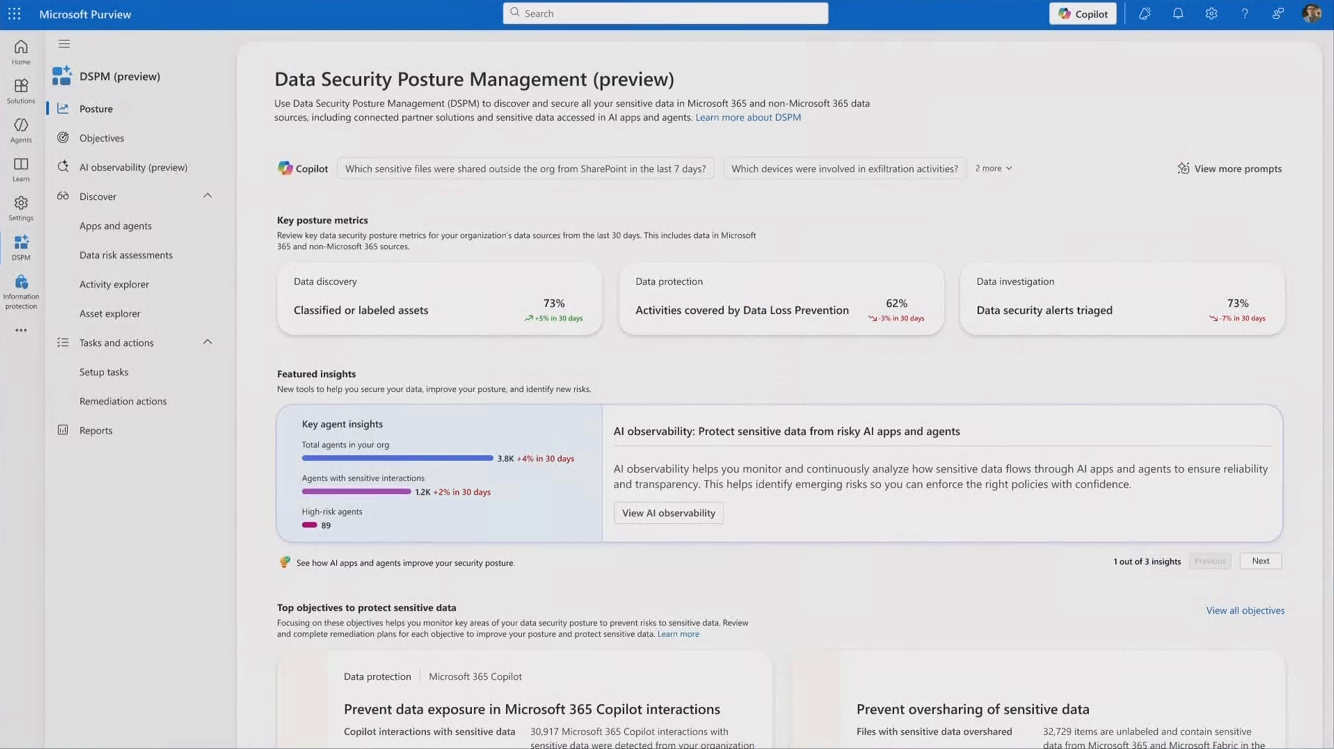1334x749 pixels.
Task: Click the help question mark icon
Action: pyautogui.click(x=1245, y=14)
